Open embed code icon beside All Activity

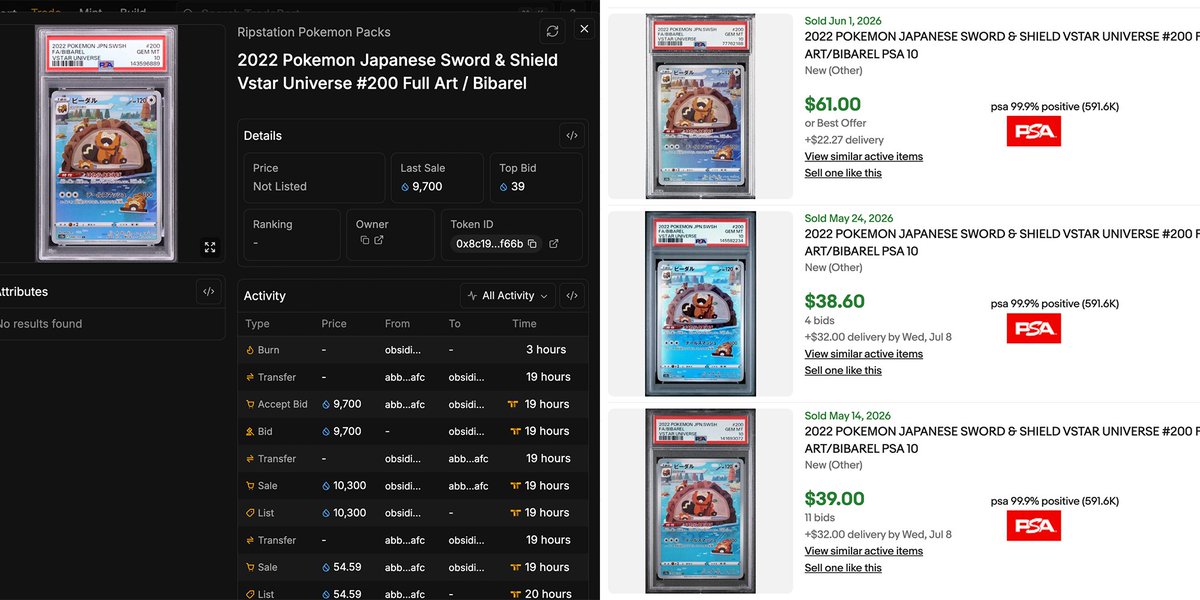[x=571, y=295]
